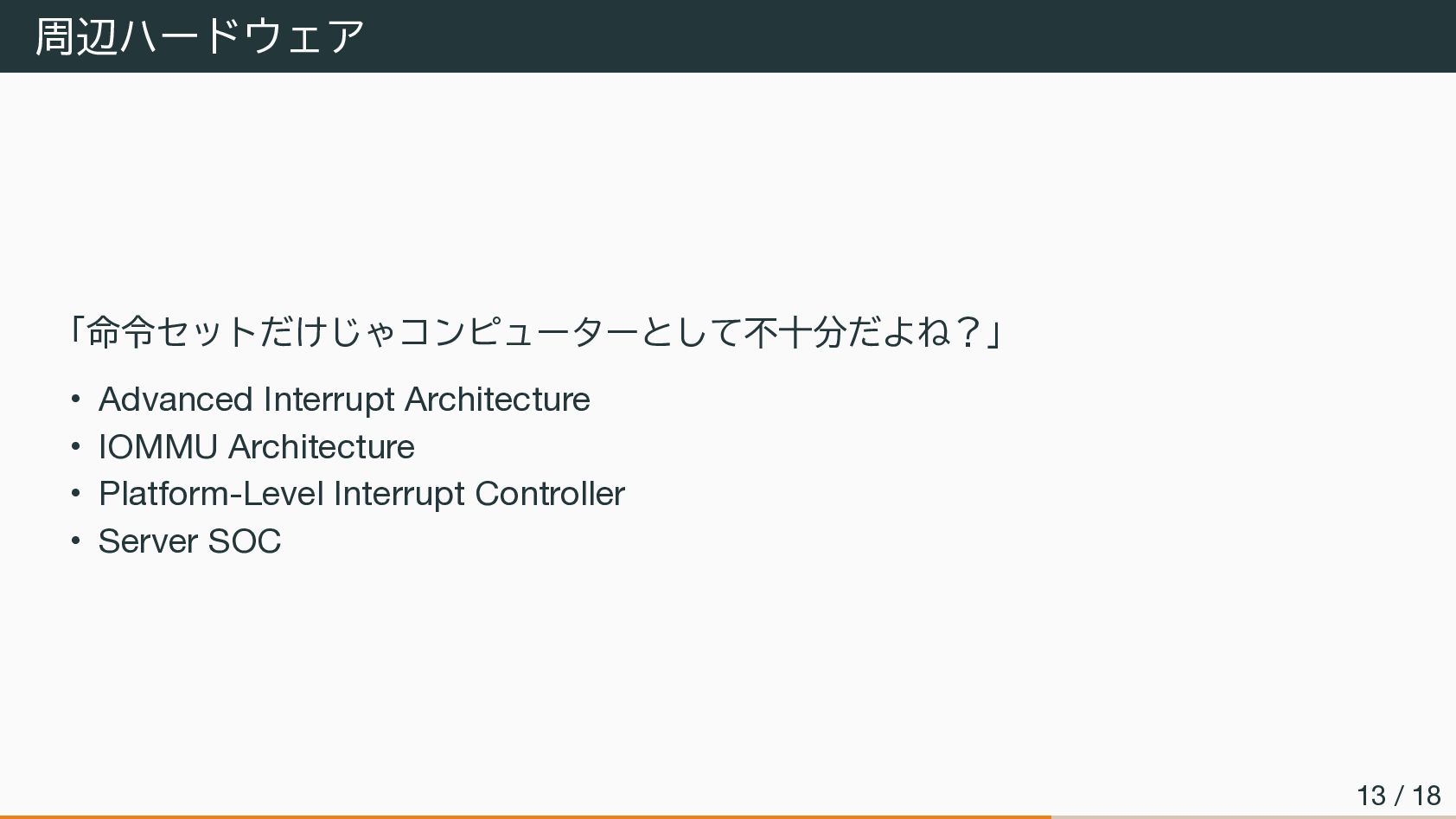
Task: Click the Platform-Level Interrupt Controller line
Action: coord(361,495)
